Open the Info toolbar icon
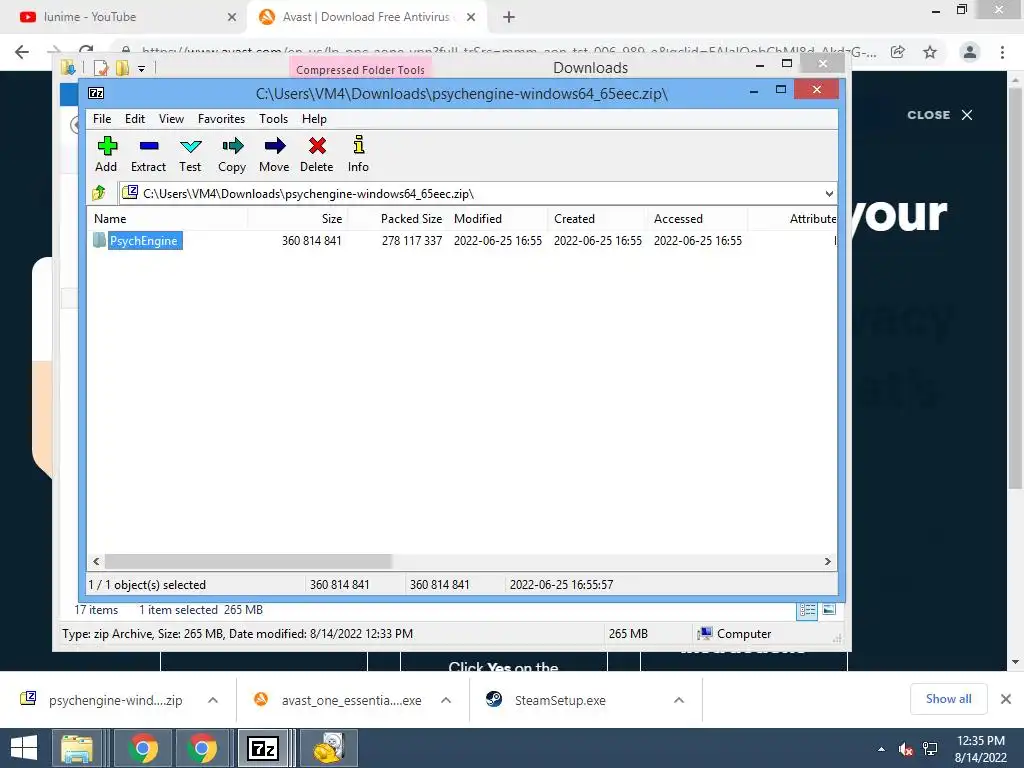 click(x=358, y=154)
